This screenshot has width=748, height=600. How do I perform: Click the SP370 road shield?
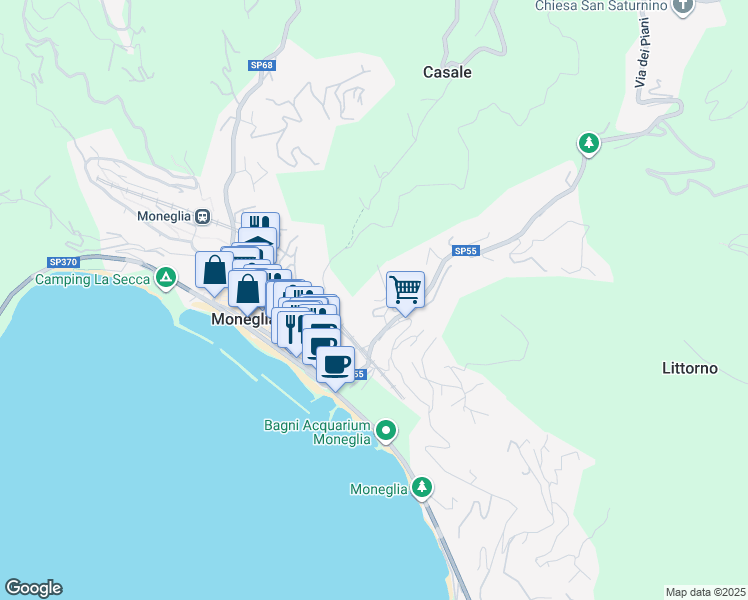63,262
